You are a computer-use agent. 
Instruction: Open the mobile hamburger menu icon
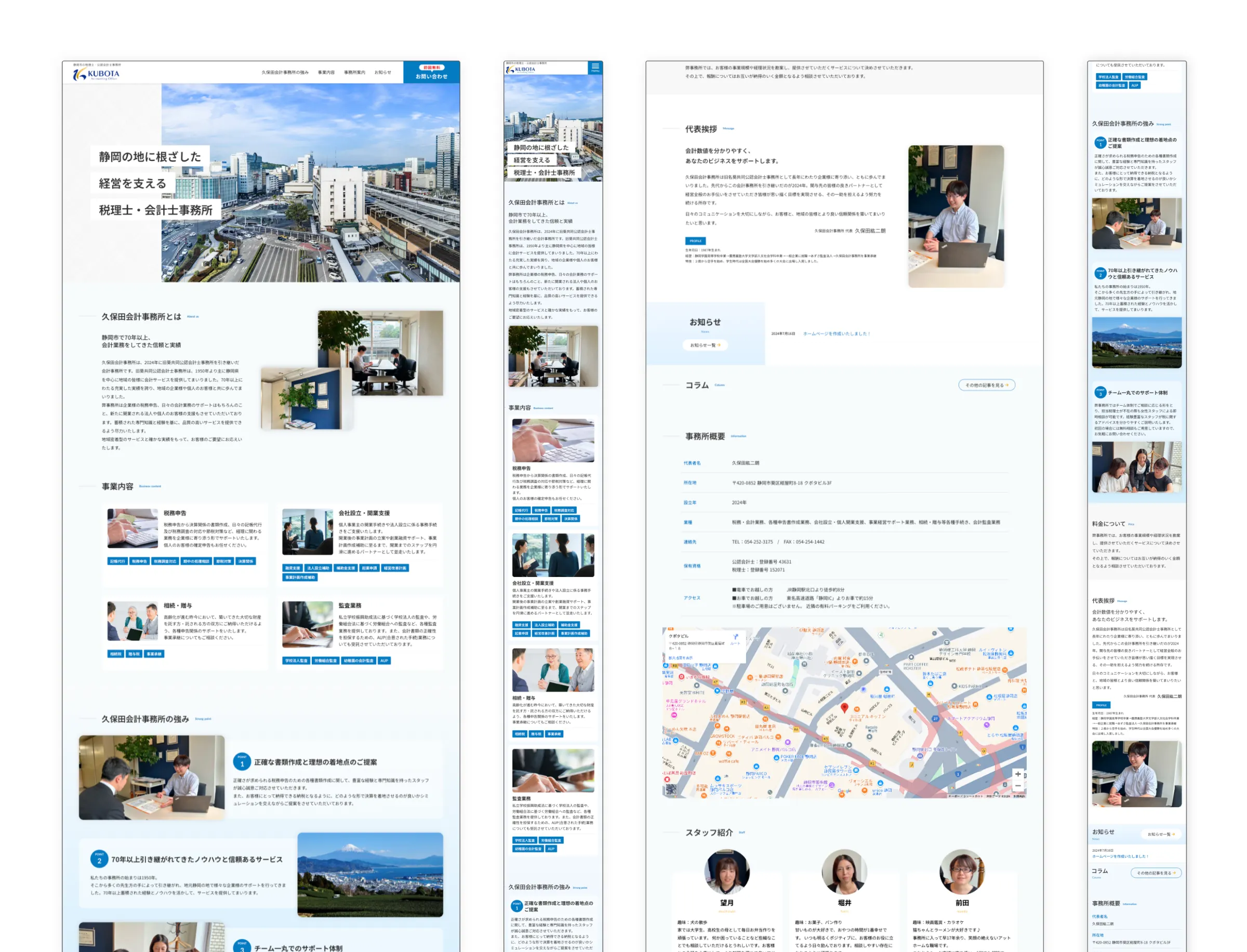(x=595, y=67)
